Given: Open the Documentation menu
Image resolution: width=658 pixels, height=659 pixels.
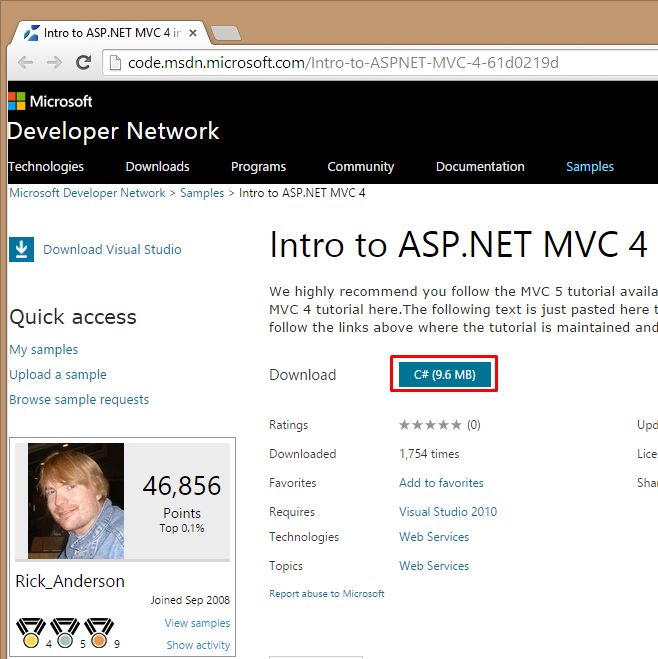Looking at the screenshot, I should point(480,166).
